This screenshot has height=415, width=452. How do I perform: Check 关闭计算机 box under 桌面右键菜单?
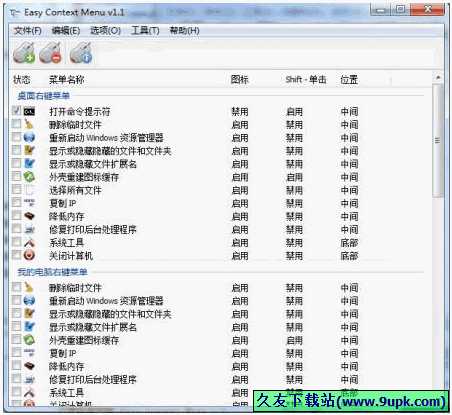click(x=16, y=255)
